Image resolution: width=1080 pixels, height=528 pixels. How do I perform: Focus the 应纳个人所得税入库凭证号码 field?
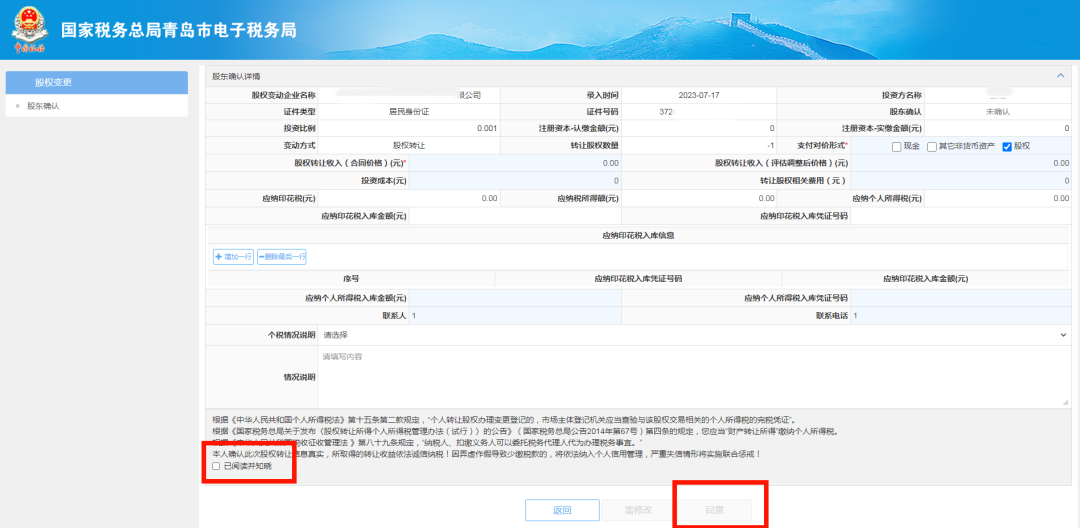(961, 298)
